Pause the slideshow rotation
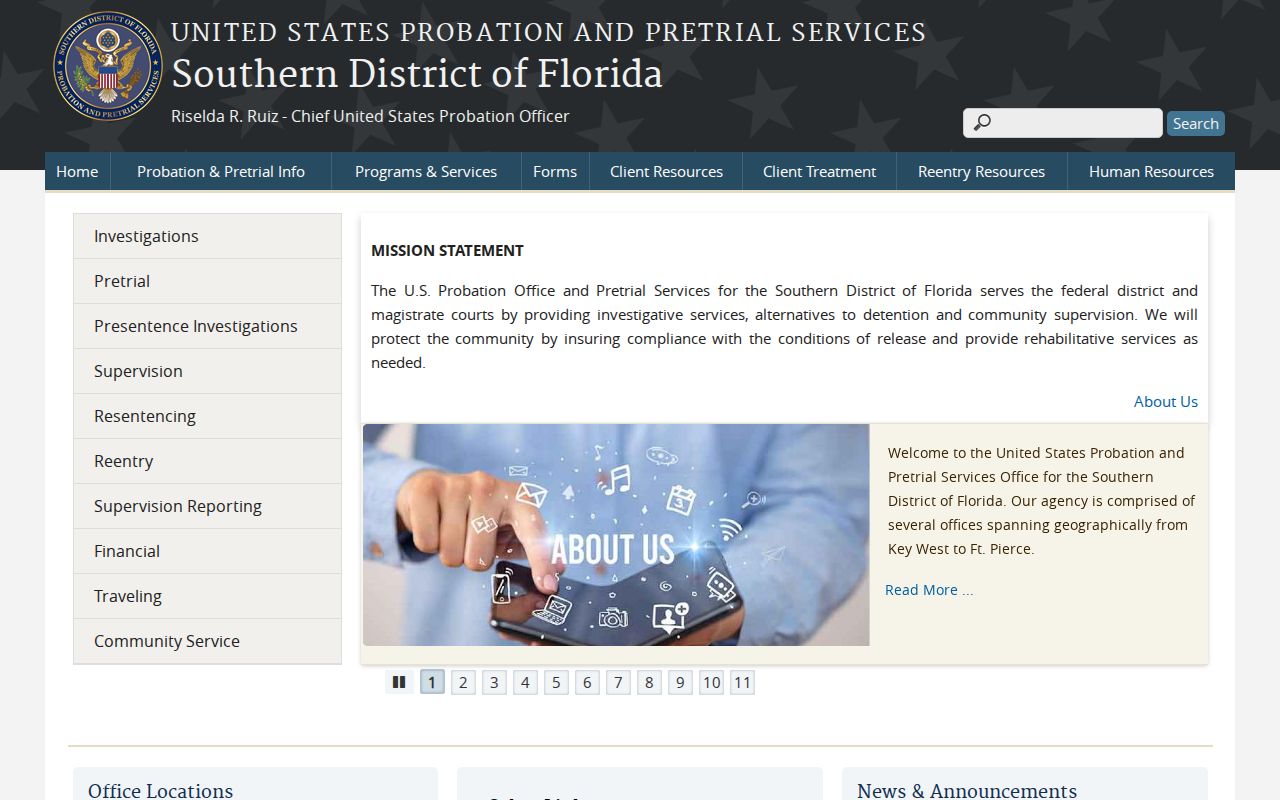Viewport: 1280px width, 800px height. (x=399, y=682)
